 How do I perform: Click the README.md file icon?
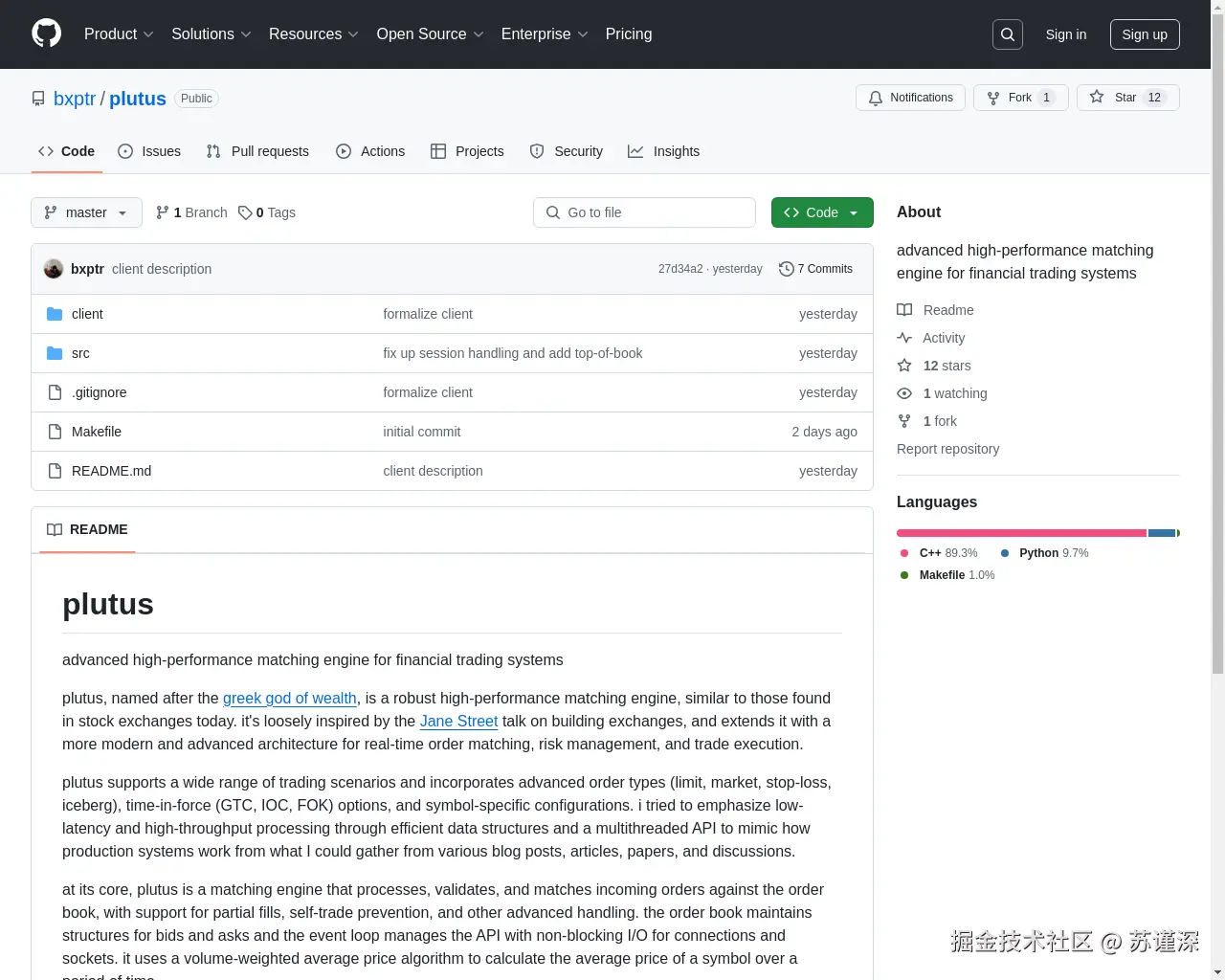(x=55, y=471)
